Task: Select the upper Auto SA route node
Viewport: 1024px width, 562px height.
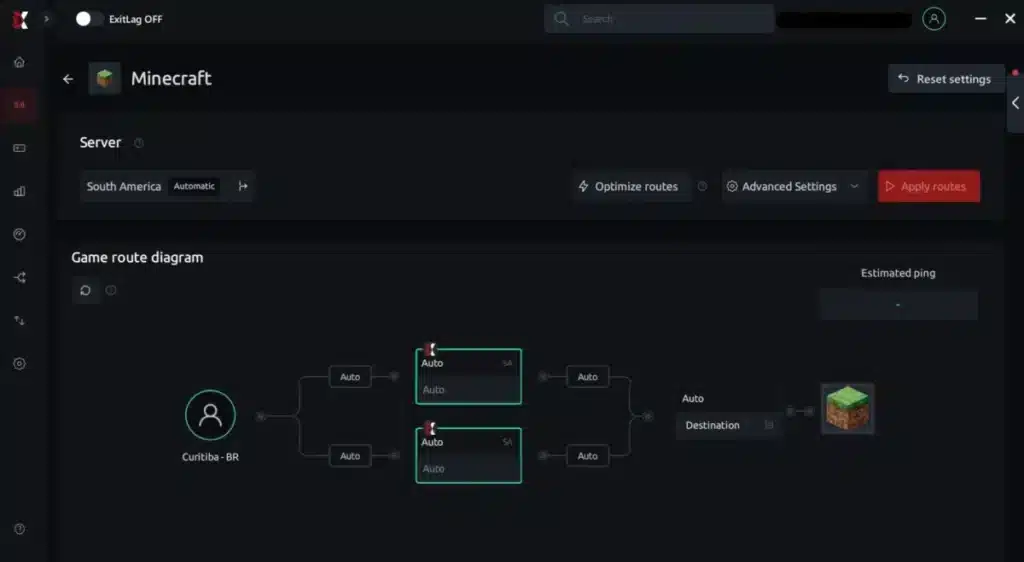Action: [x=468, y=377]
